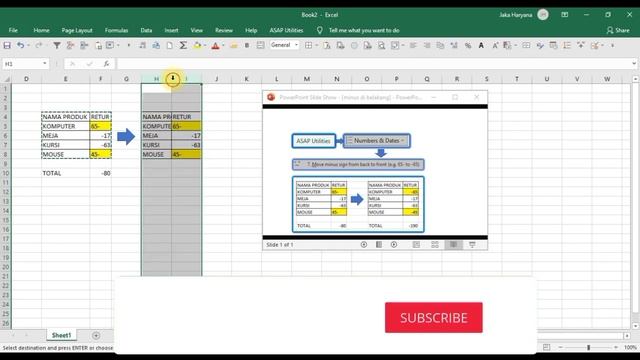Click the AutoSum sigma icon
The image size is (640, 360).
(183, 45)
